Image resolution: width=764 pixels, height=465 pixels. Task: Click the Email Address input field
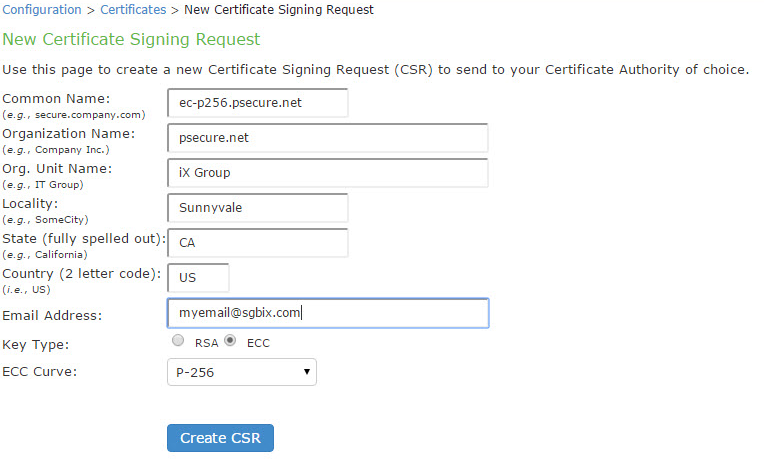[327, 313]
